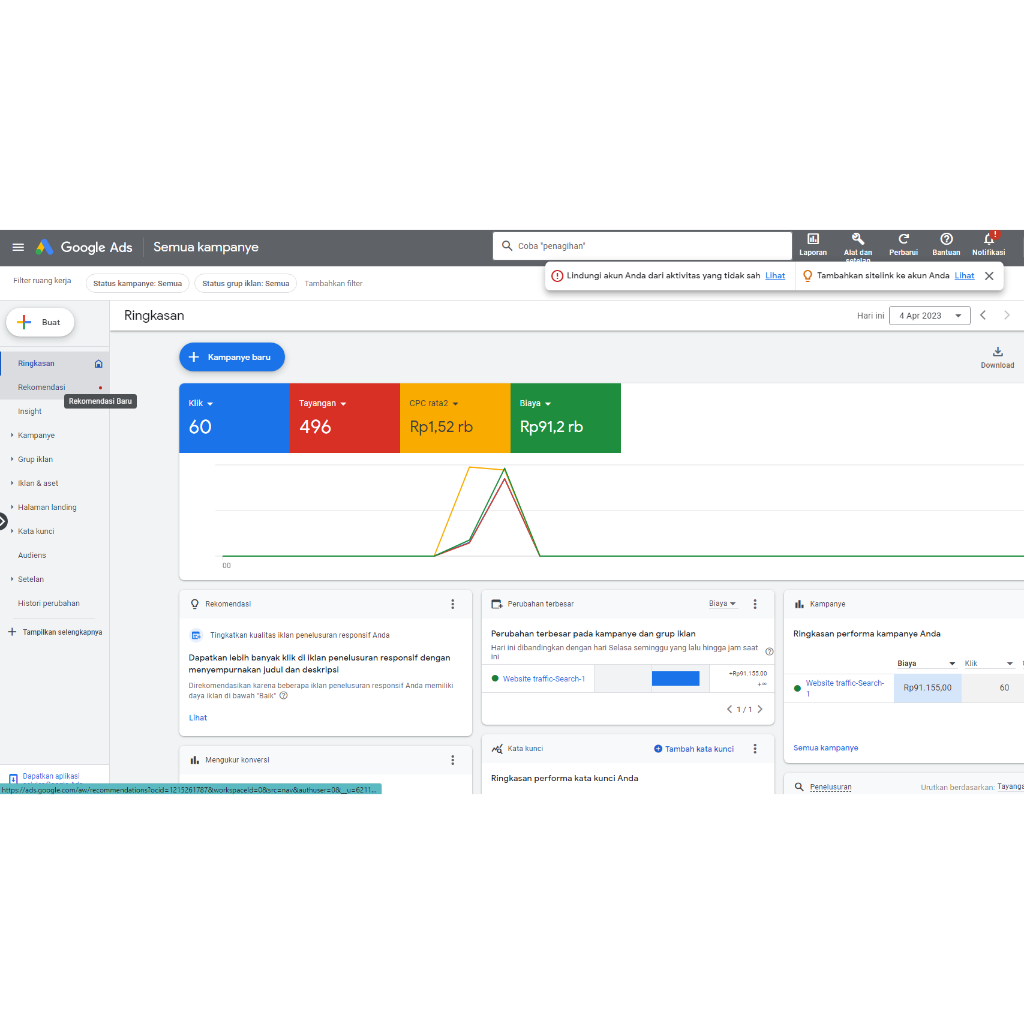Click the Kata kunci panel chart icon

pos(497,748)
